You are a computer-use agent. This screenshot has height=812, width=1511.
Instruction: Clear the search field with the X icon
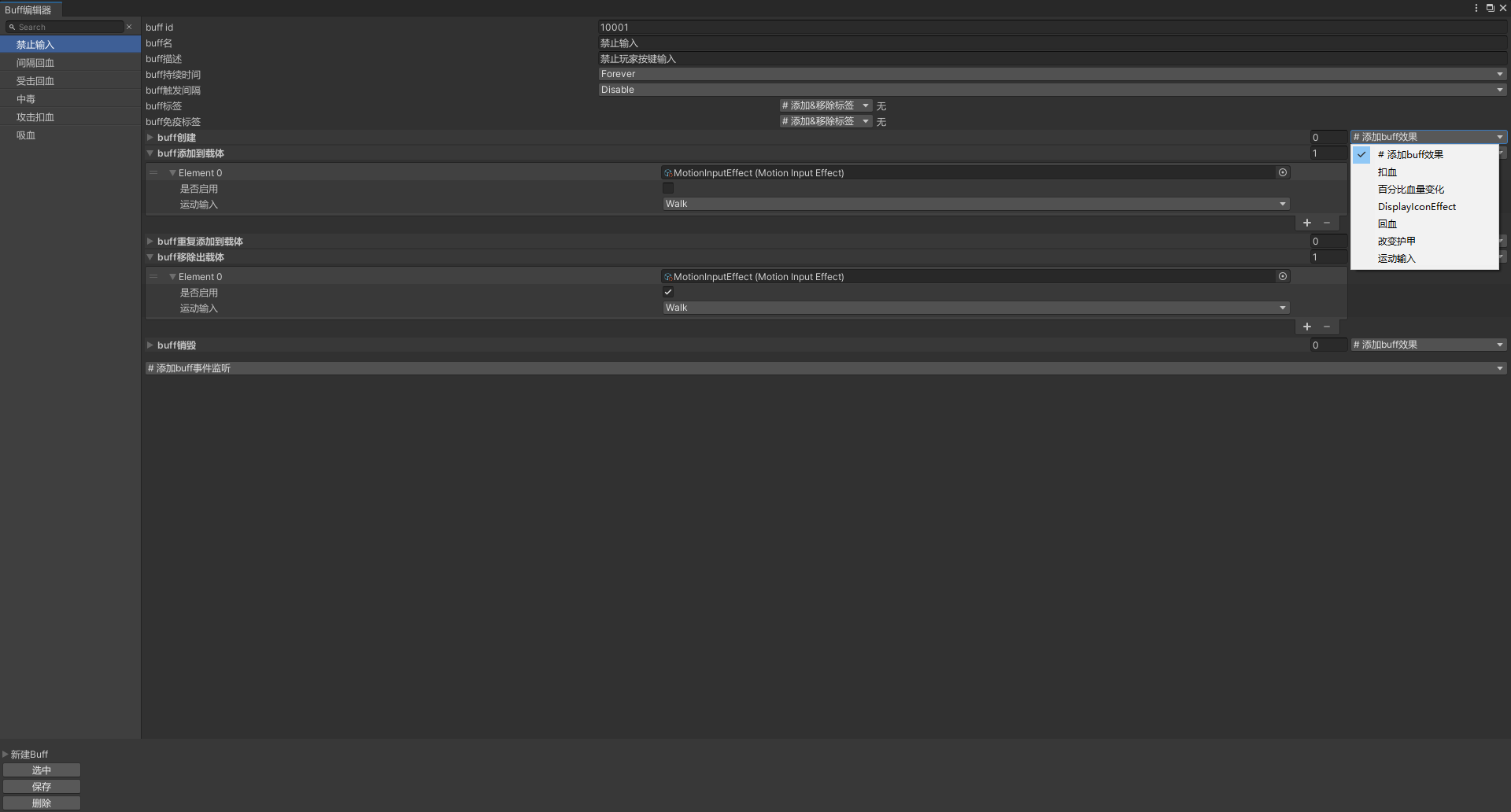(x=129, y=27)
